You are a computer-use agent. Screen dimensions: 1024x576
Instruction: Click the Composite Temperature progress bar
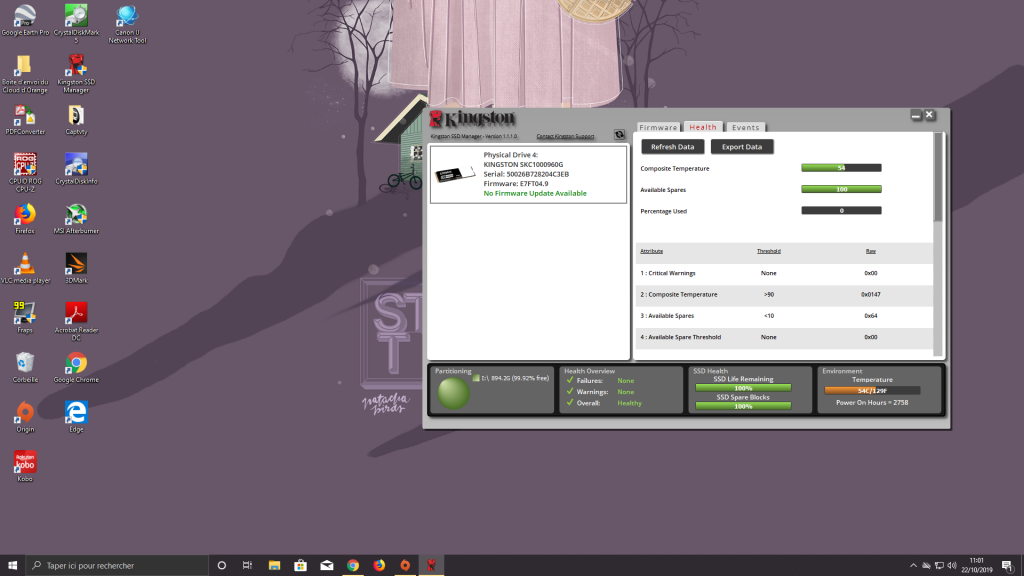(x=841, y=168)
